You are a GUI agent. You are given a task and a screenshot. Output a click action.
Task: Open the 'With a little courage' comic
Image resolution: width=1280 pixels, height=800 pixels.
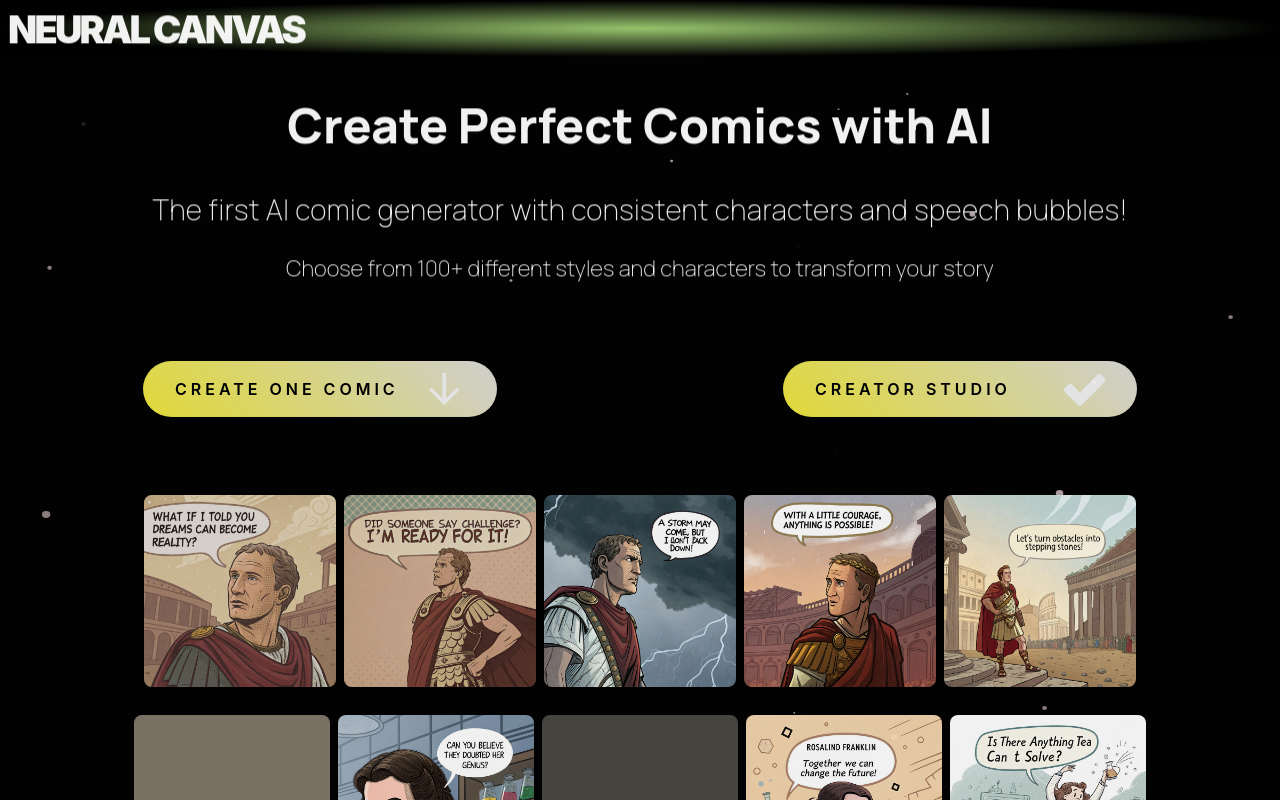[840, 591]
